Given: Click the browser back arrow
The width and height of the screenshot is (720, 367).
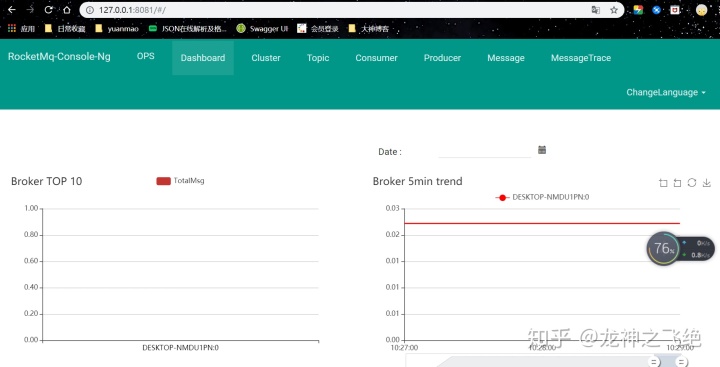Looking at the screenshot, I should pos(12,10).
